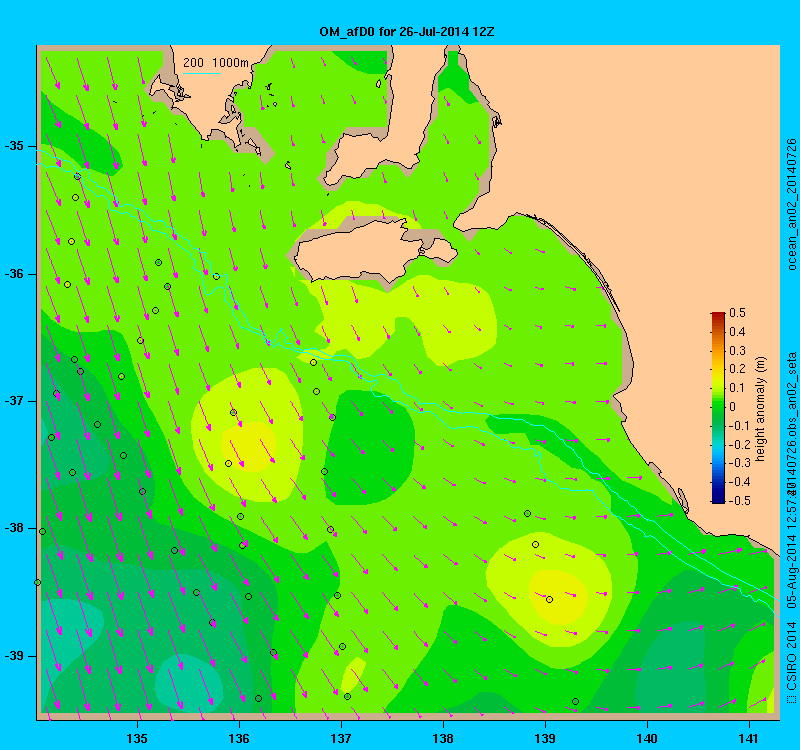Screen dimensions: 800x750
Task: Select the -38 latitude axis label
Action: click(14, 529)
